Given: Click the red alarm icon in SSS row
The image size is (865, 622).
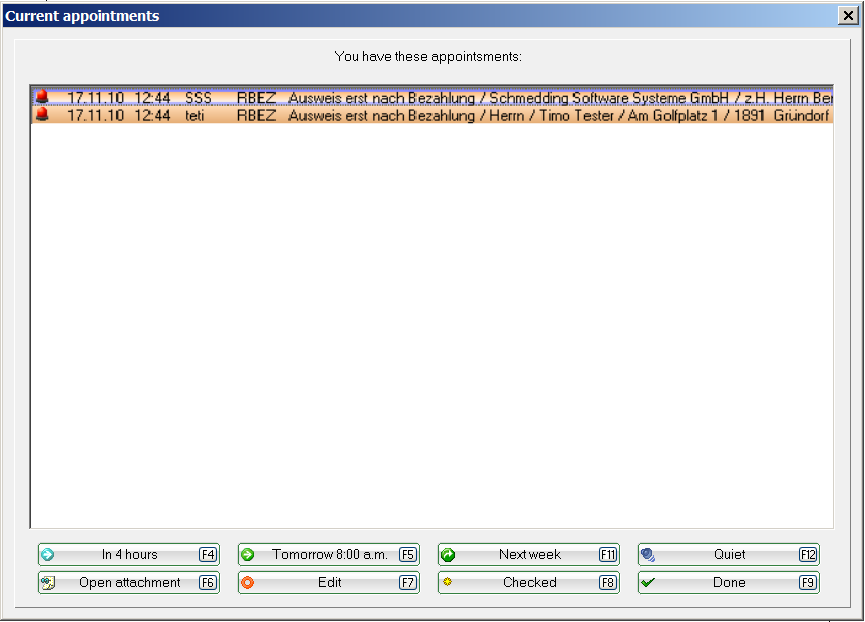Looking at the screenshot, I should pos(42,97).
